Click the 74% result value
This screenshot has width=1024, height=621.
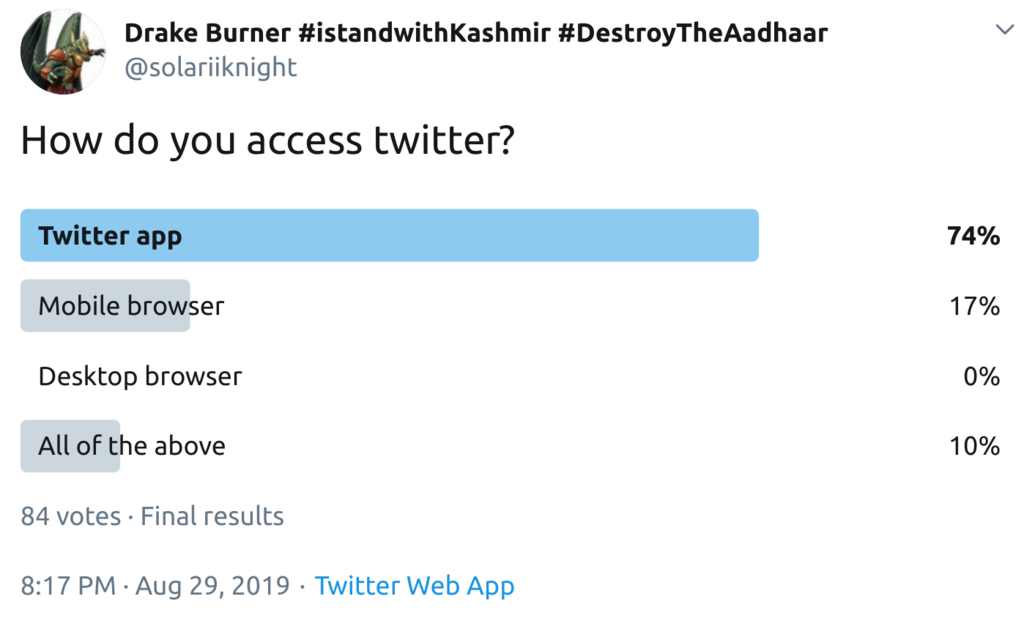(974, 236)
